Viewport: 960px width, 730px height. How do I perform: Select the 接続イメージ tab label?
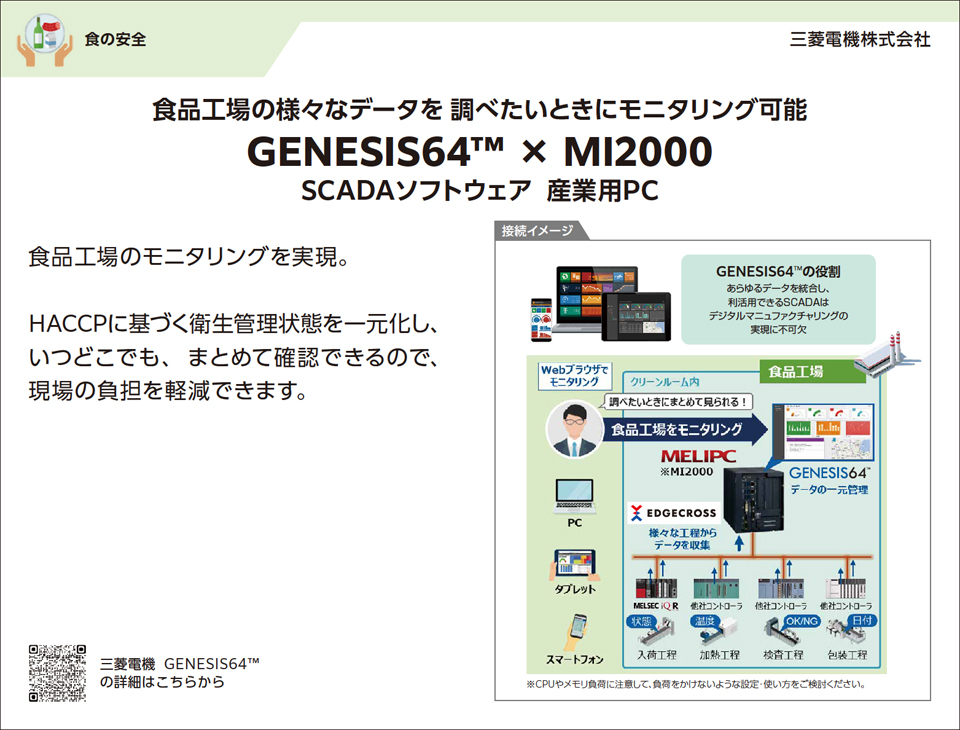[x=538, y=230]
